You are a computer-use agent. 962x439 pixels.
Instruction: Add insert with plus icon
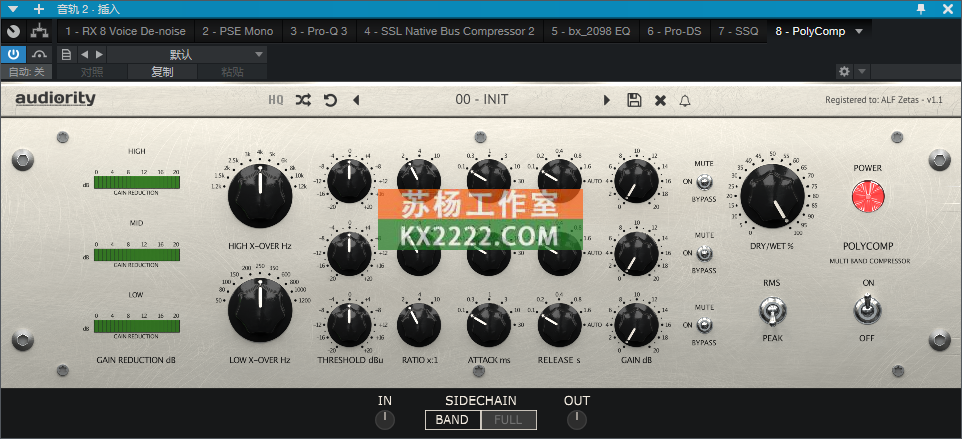(39, 9)
